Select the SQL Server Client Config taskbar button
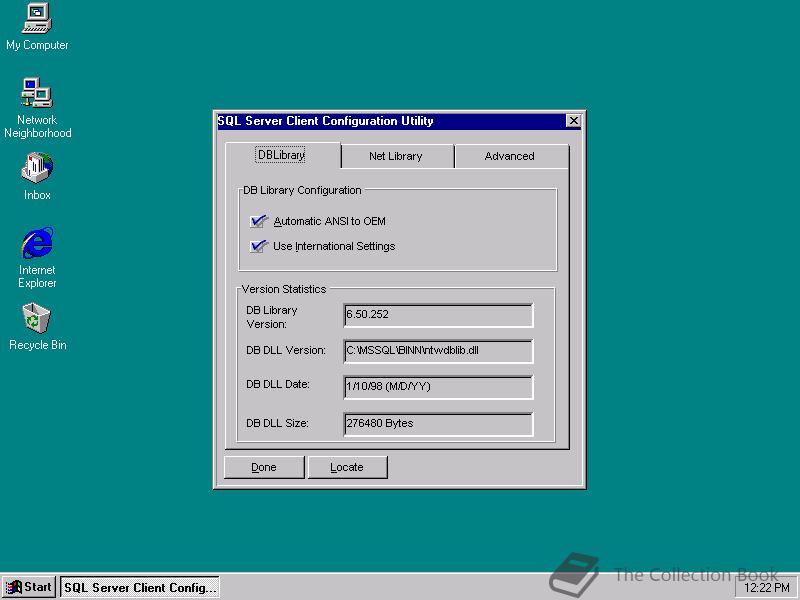 tap(140, 588)
